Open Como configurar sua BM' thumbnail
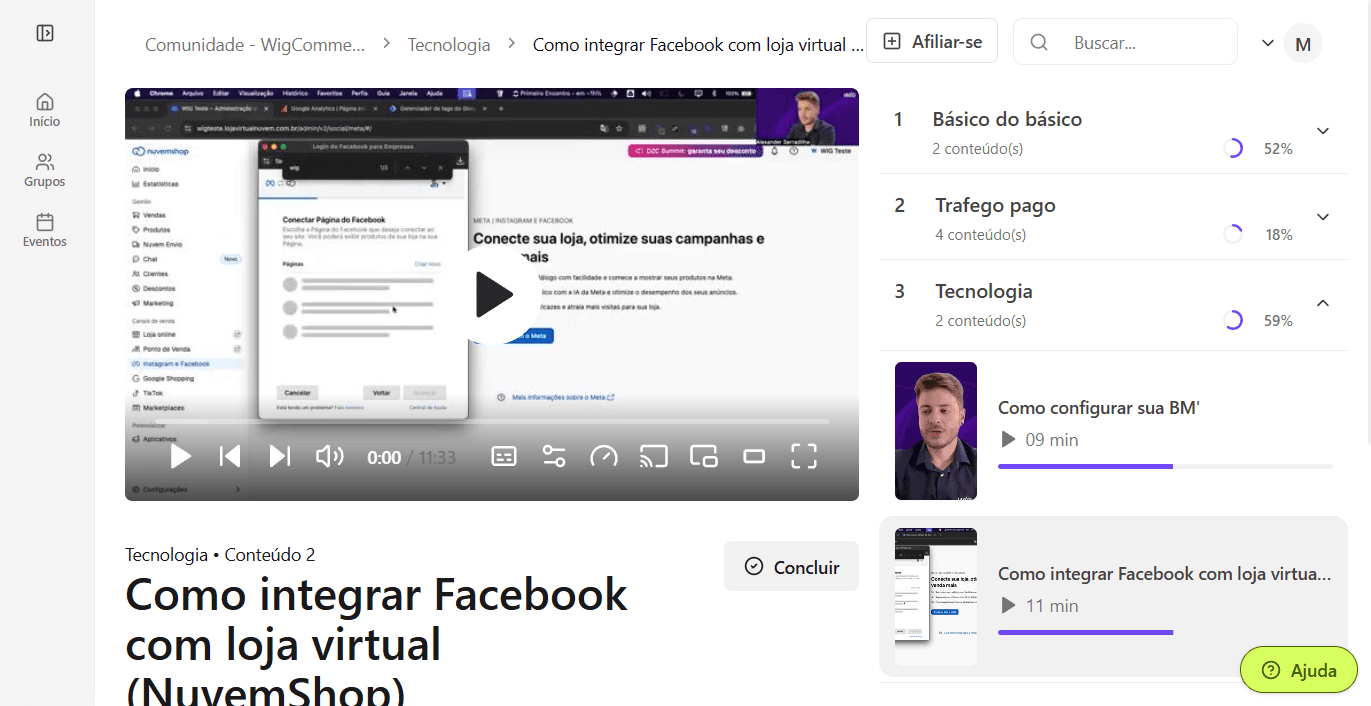This screenshot has height=706, width=1371. click(936, 431)
